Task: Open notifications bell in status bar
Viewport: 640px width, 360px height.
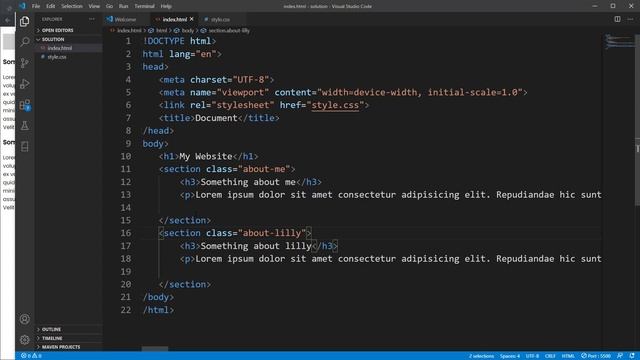Action: [x=632, y=356]
